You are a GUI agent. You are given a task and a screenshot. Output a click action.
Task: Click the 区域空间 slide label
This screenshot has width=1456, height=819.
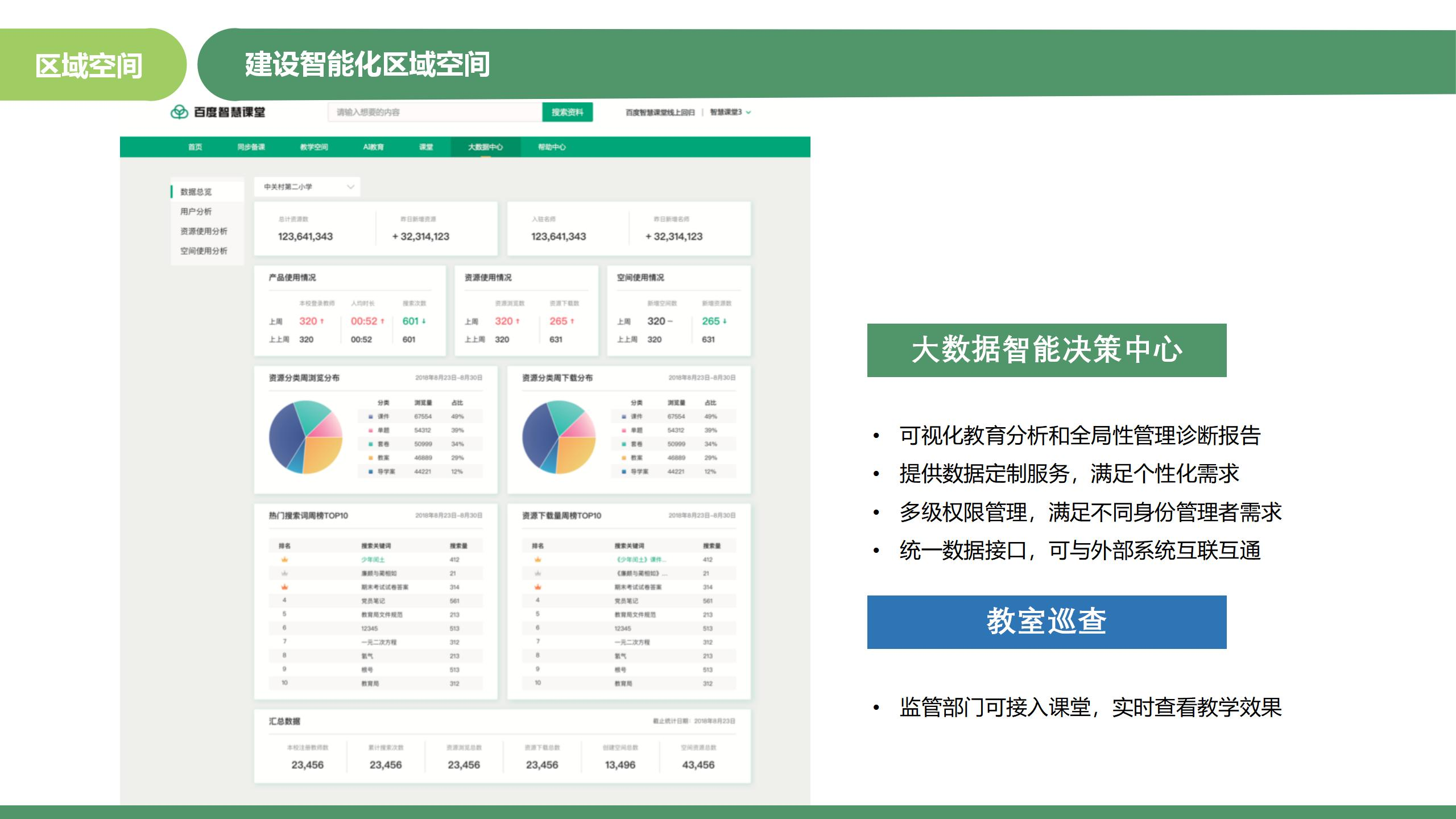pos(89,65)
